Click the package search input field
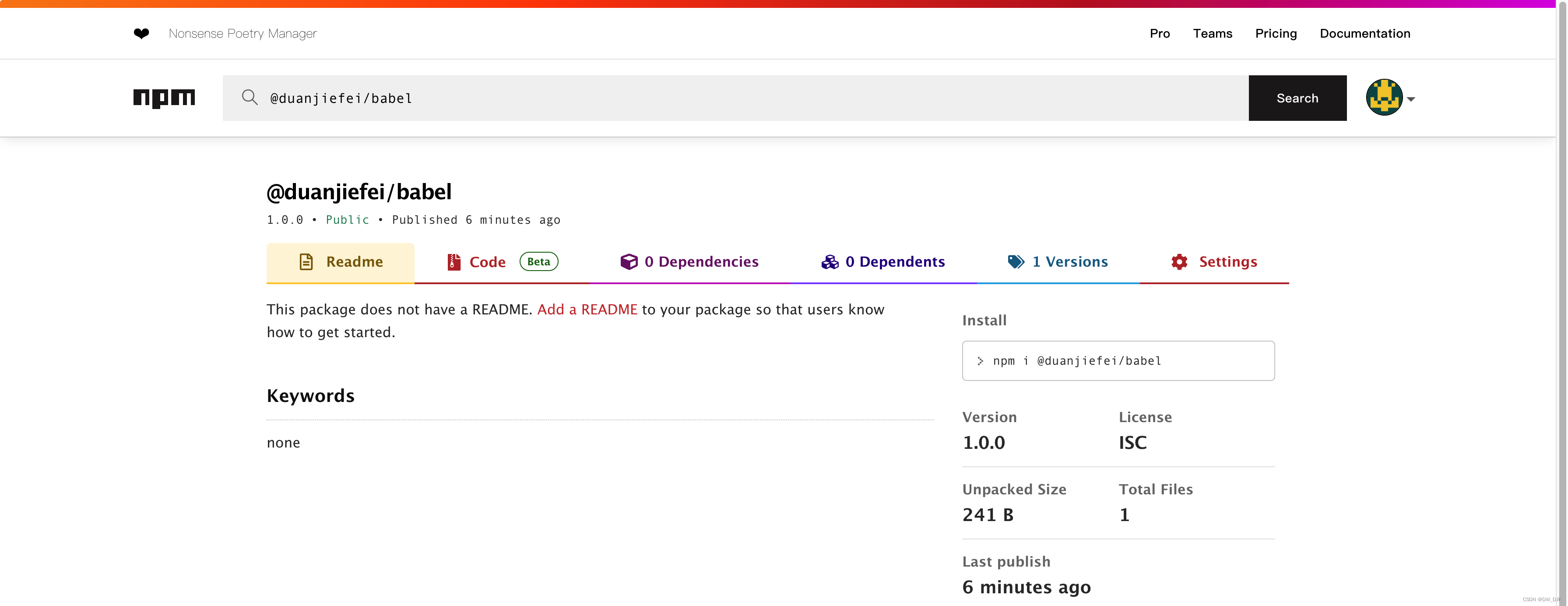The height and width of the screenshot is (606, 1568). 731,98
